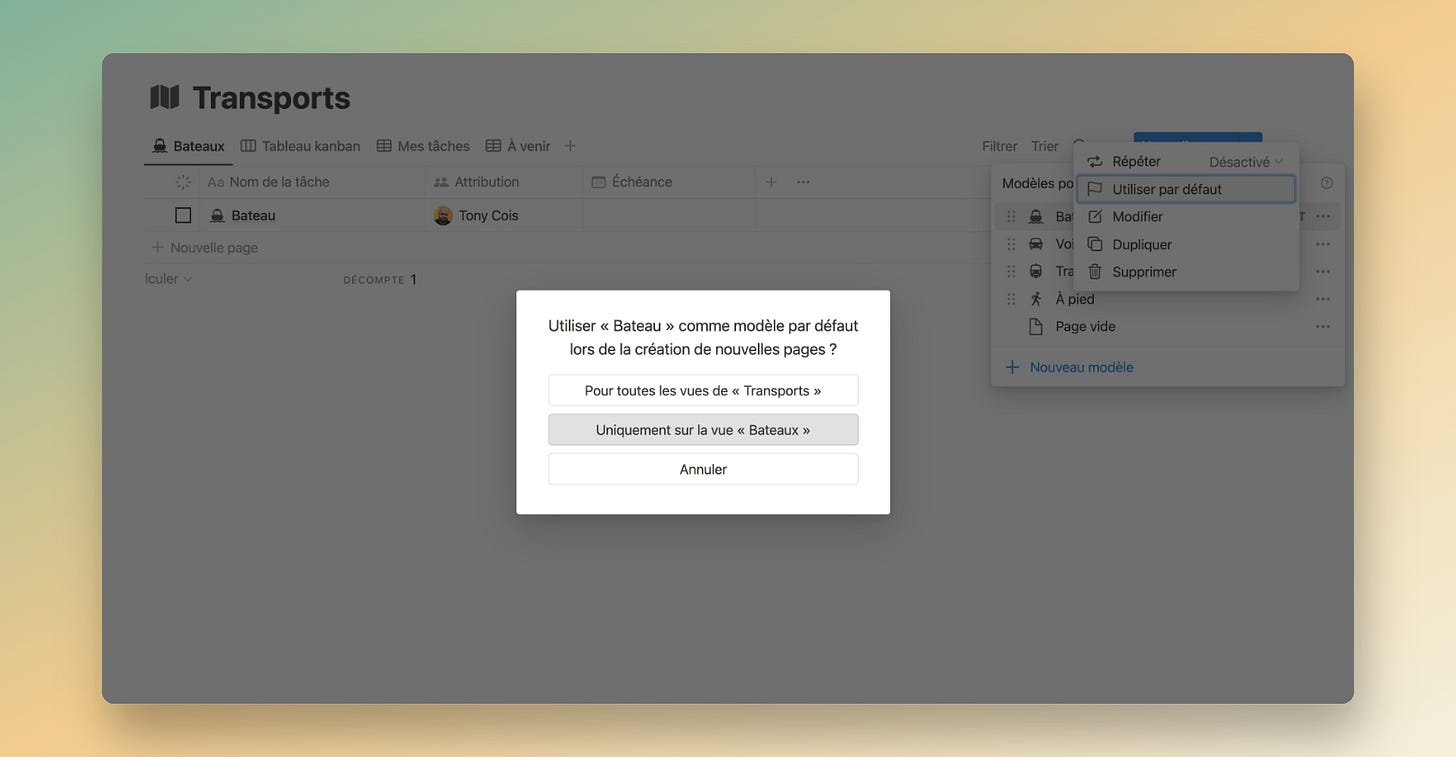Click drag handle of the car template row
The image size is (1456, 757).
(x=1011, y=244)
